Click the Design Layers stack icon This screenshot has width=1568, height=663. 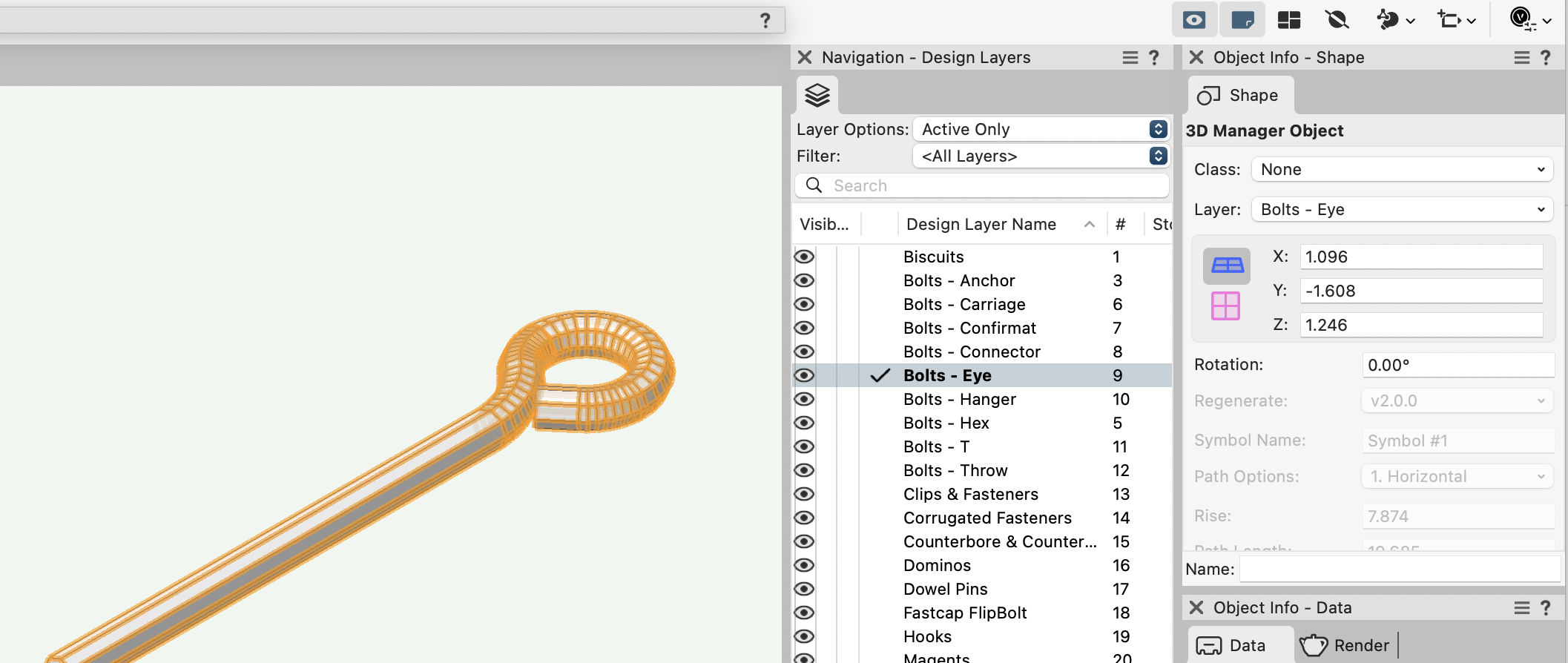tap(817, 96)
